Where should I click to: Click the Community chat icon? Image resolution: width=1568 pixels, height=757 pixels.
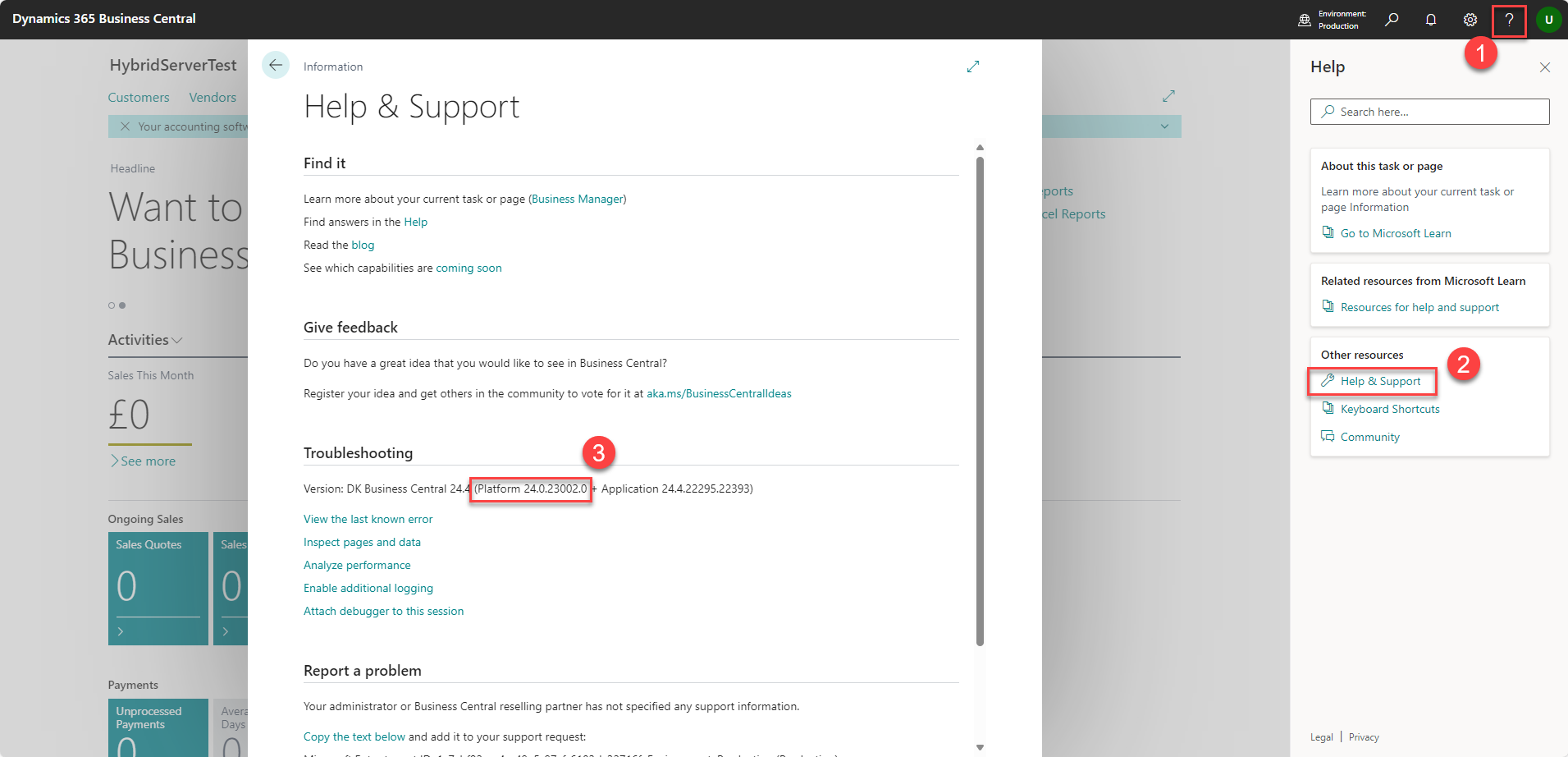click(1328, 436)
